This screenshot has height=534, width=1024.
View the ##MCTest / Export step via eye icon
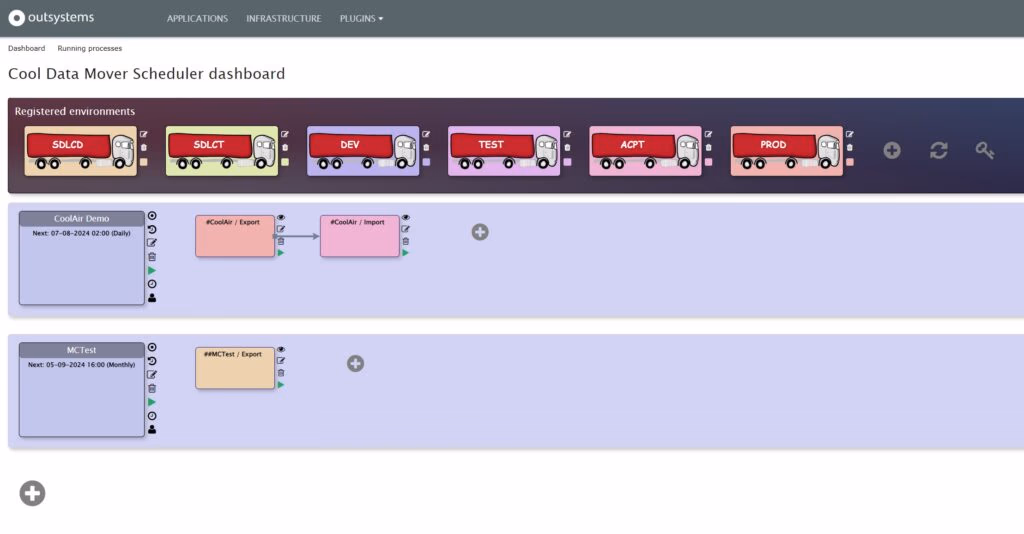point(281,349)
